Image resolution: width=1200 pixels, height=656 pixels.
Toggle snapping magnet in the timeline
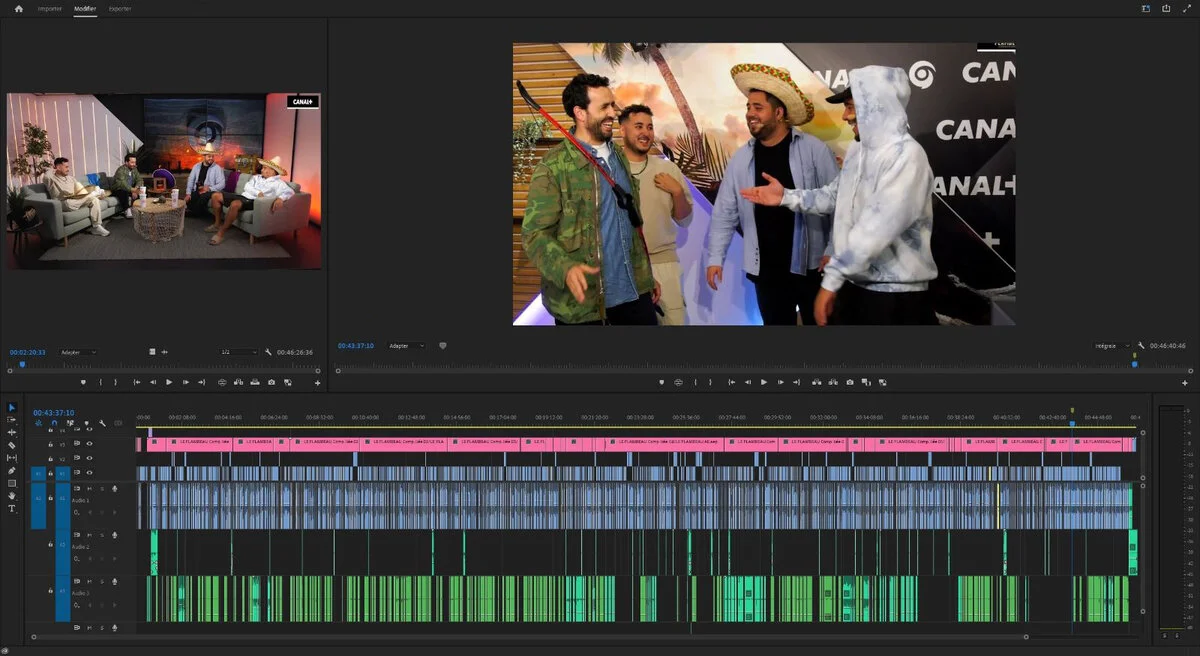tap(54, 423)
